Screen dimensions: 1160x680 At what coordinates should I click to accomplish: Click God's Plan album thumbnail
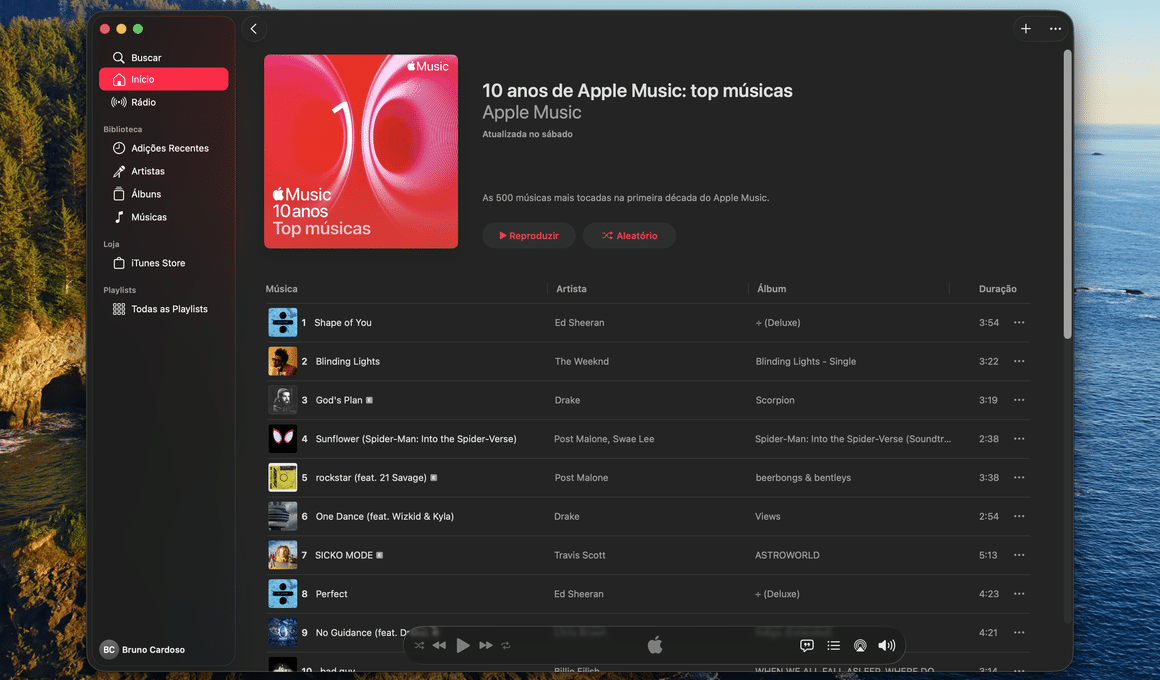click(x=283, y=400)
